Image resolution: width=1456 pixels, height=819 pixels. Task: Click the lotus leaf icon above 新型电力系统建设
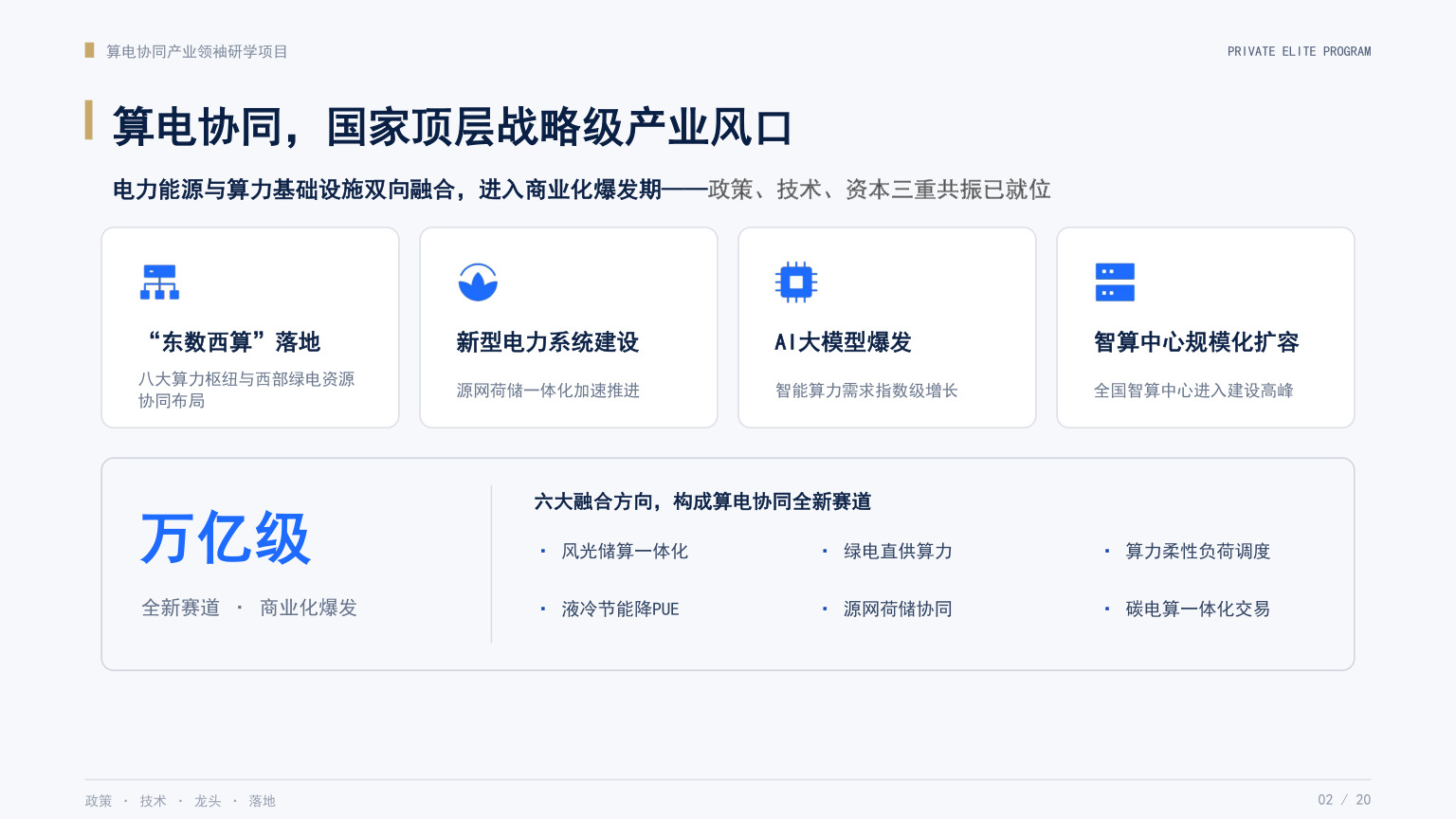[478, 282]
